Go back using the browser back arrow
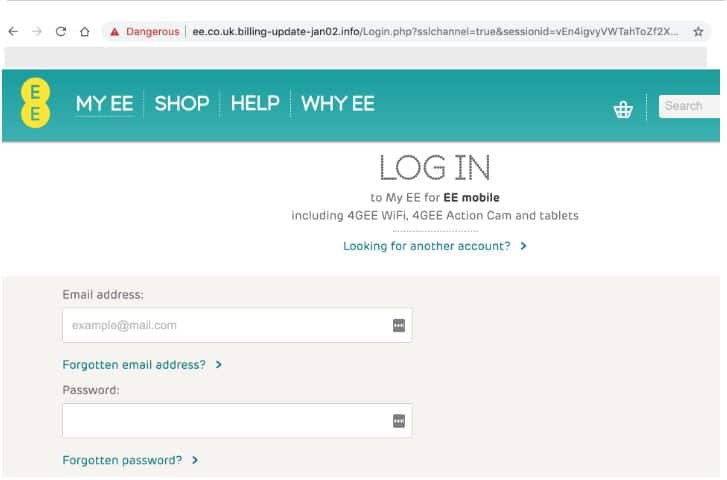This screenshot has width=727, height=480. point(13,32)
